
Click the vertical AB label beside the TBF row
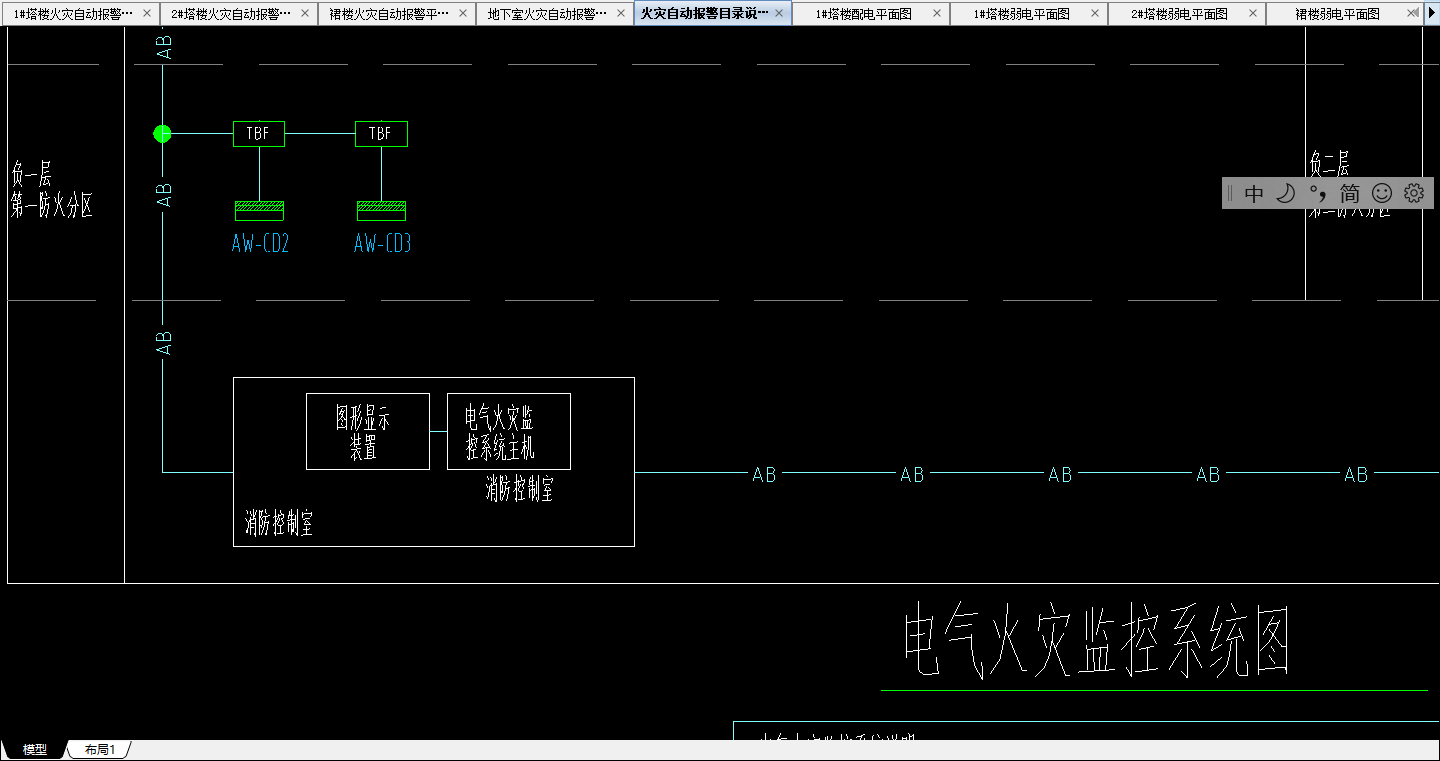tap(166, 194)
